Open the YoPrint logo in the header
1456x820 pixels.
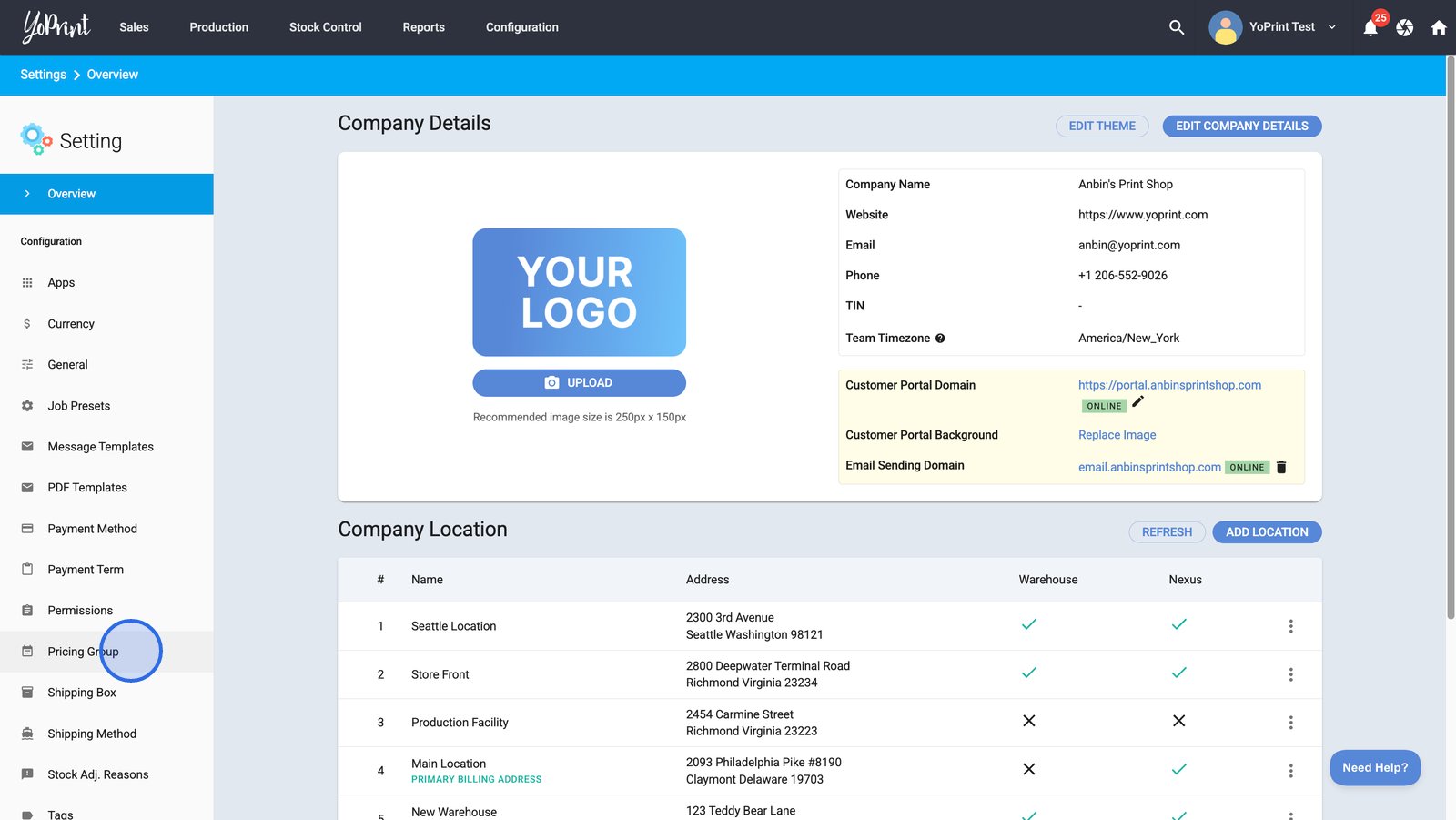pos(56,27)
